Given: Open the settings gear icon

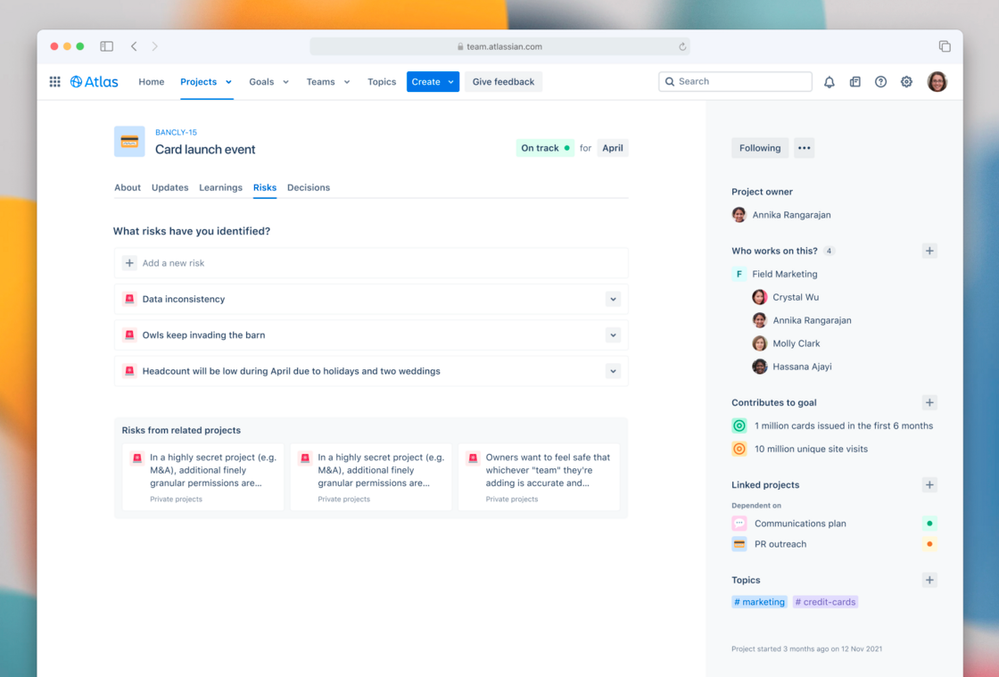Looking at the screenshot, I should tap(907, 82).
